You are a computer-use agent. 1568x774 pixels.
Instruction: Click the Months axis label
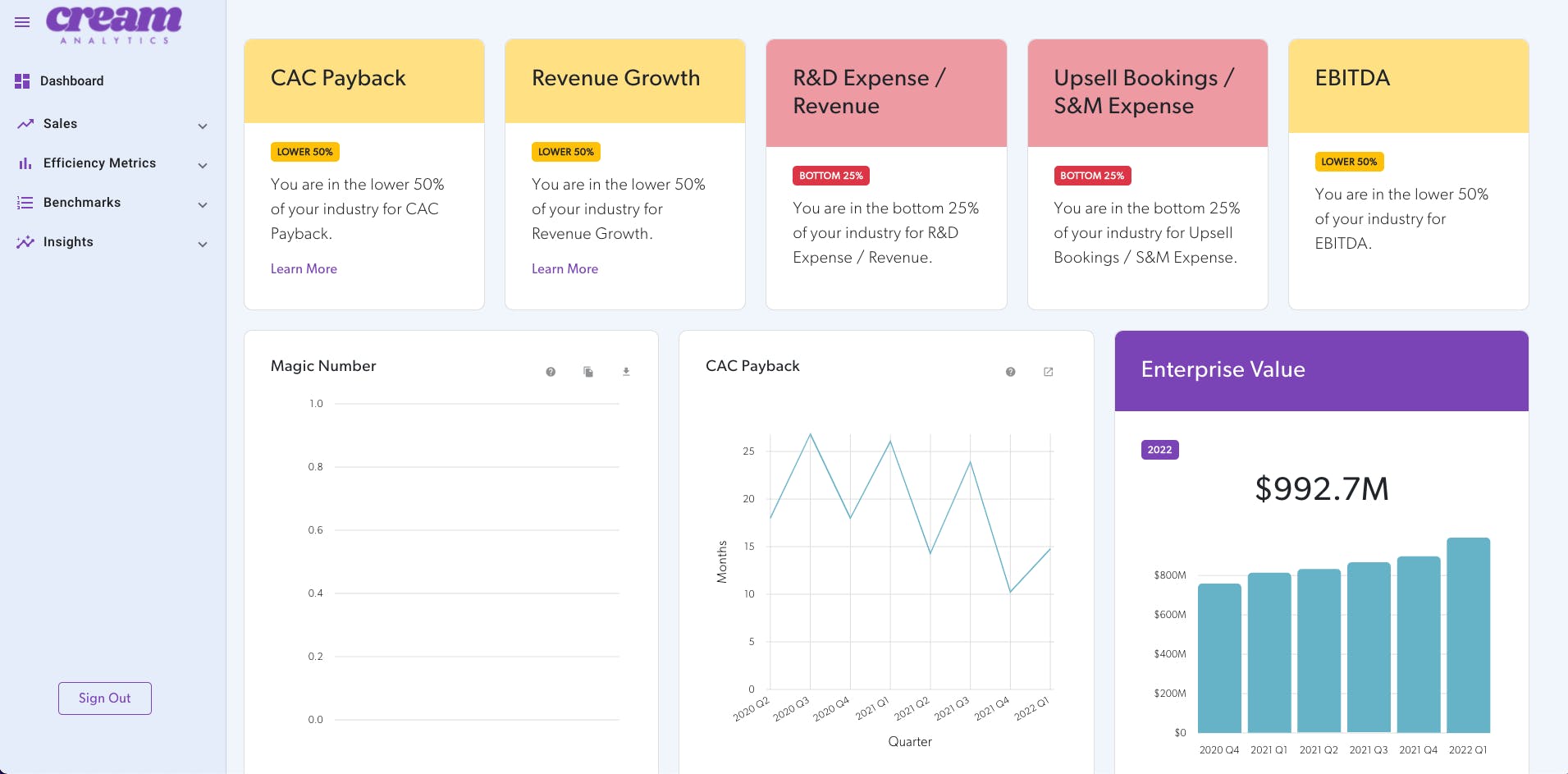[x=722, y=562]
